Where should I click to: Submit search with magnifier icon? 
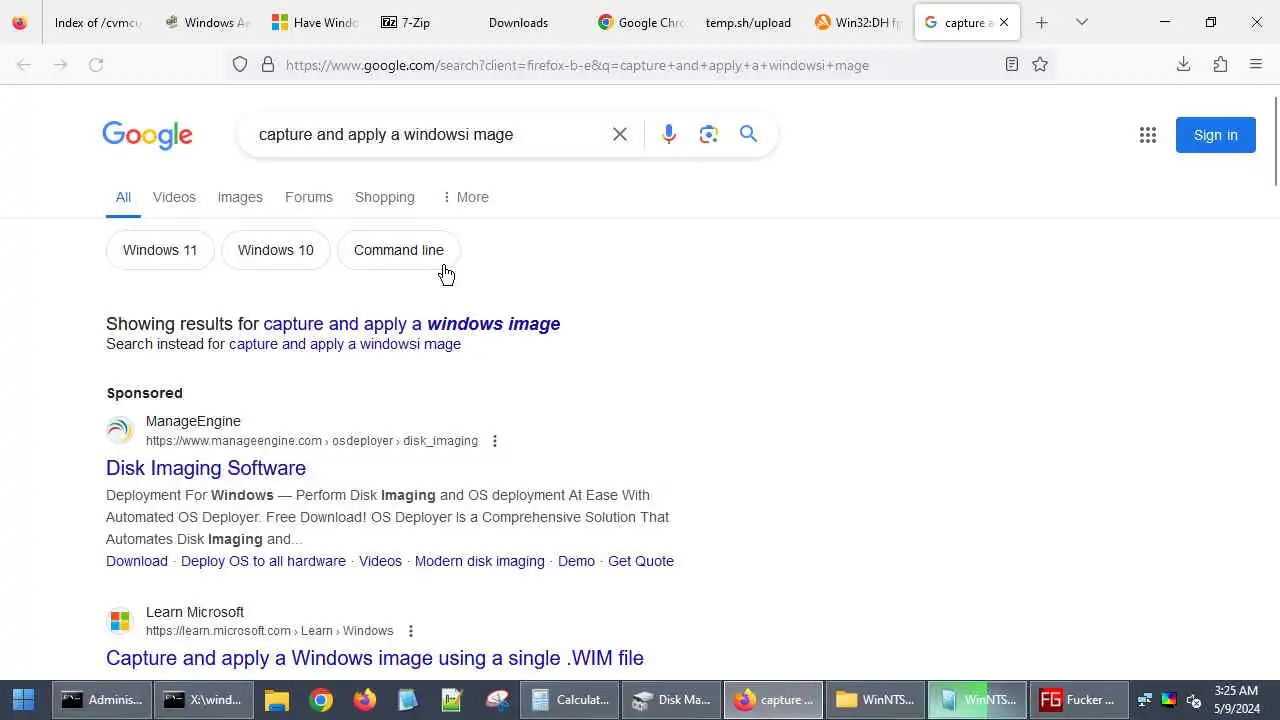pyautogui.click(x=748, y=134)
